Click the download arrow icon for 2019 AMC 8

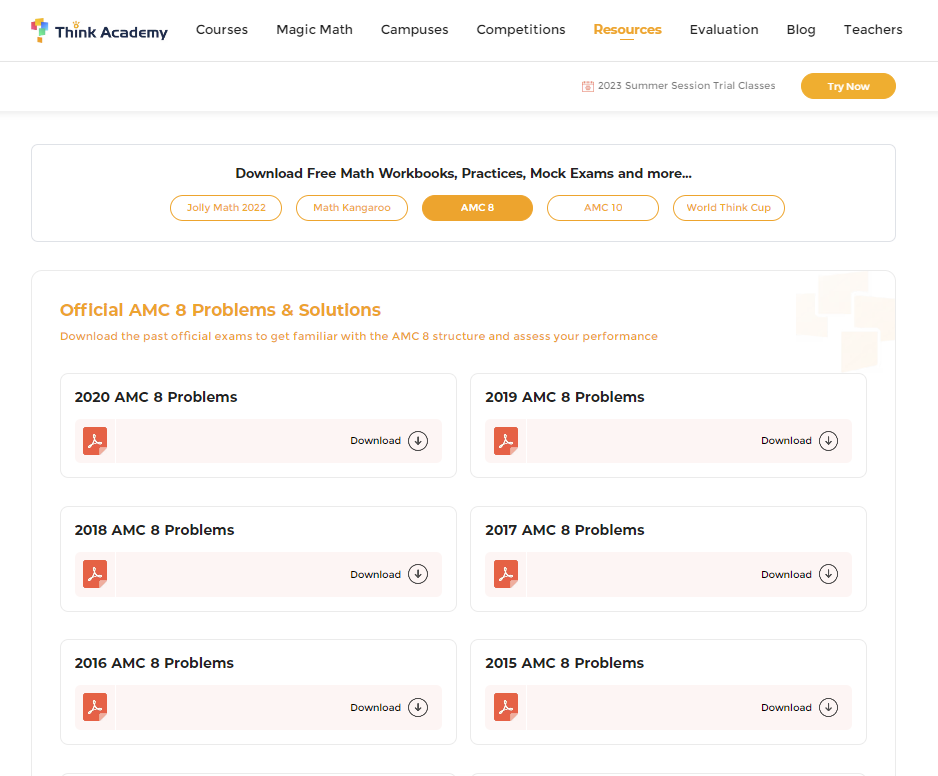pyautogui.click(x=829, y=441)
